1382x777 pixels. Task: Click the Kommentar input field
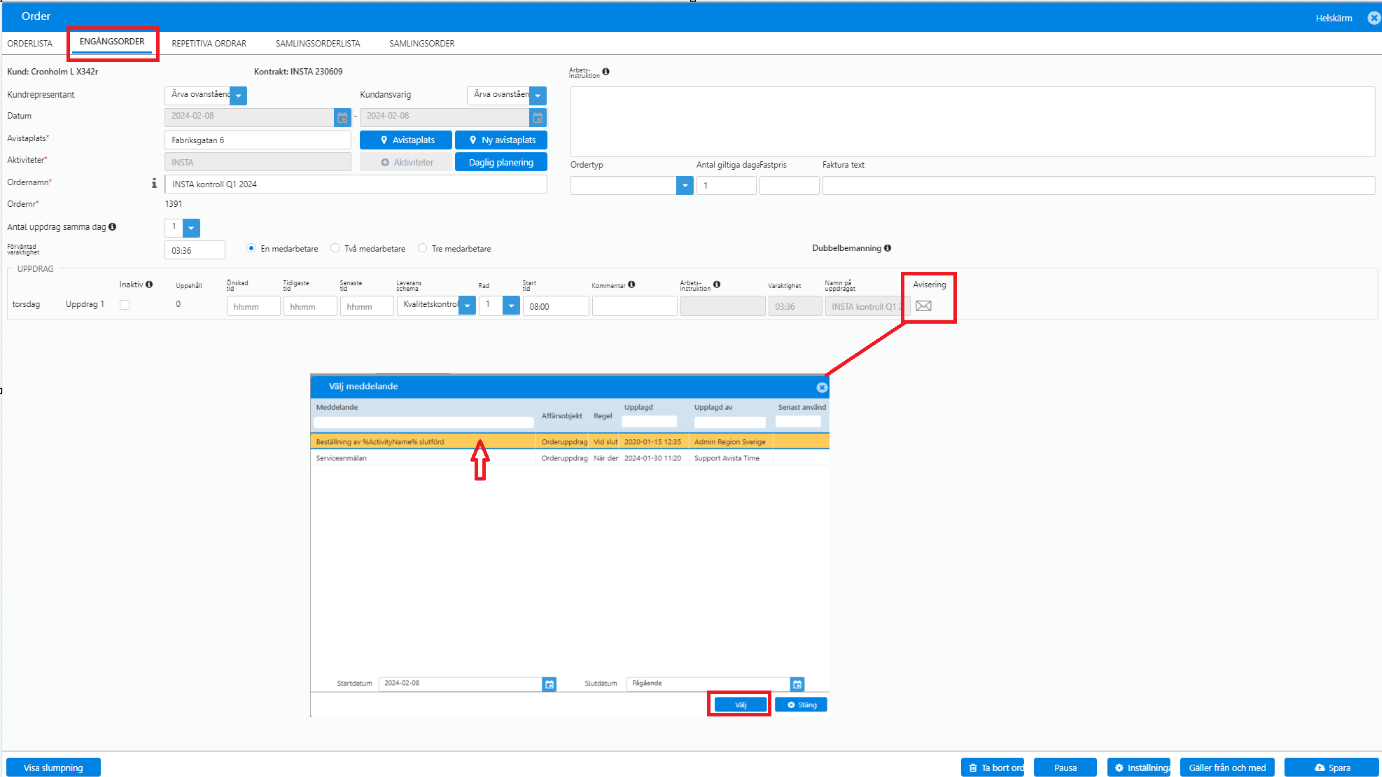(x=635, y=306)
